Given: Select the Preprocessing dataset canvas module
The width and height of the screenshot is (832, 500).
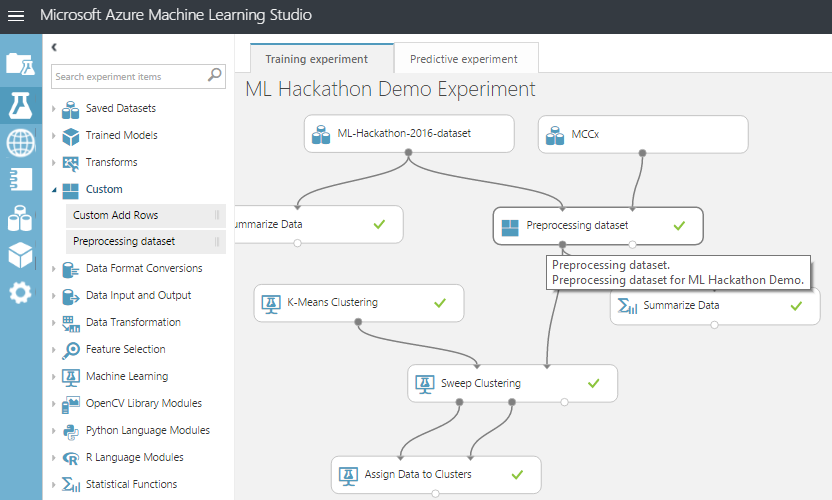Looking at the screenshot, I should (x=598, y=226).
